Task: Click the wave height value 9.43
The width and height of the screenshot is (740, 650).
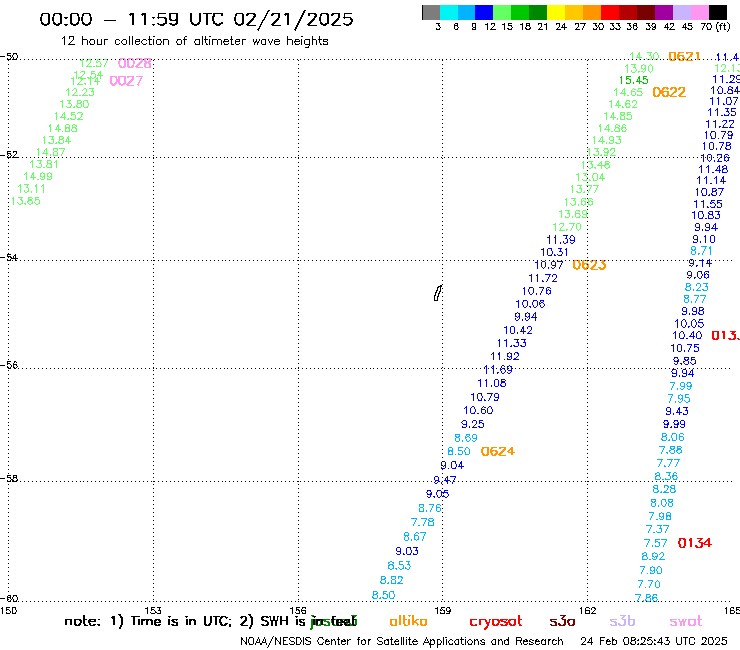Action: coord(677,411)
